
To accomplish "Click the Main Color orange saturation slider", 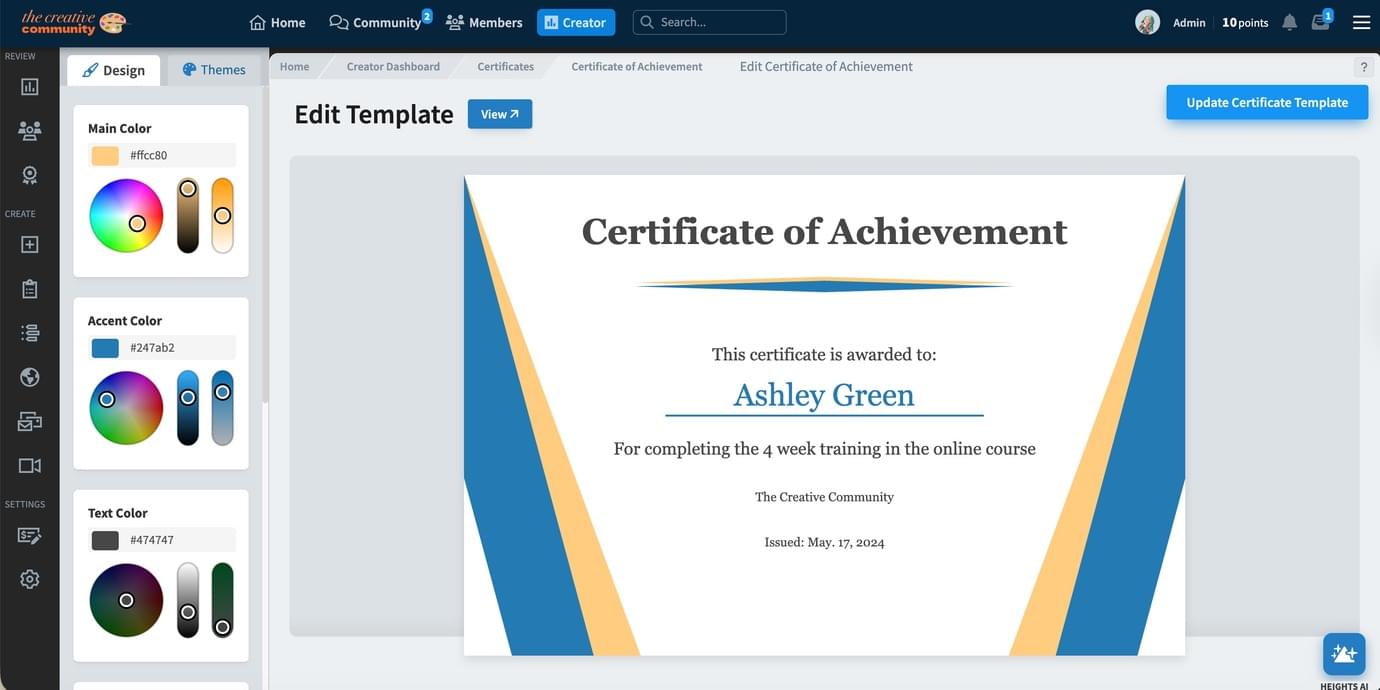I will pos(223,216).
